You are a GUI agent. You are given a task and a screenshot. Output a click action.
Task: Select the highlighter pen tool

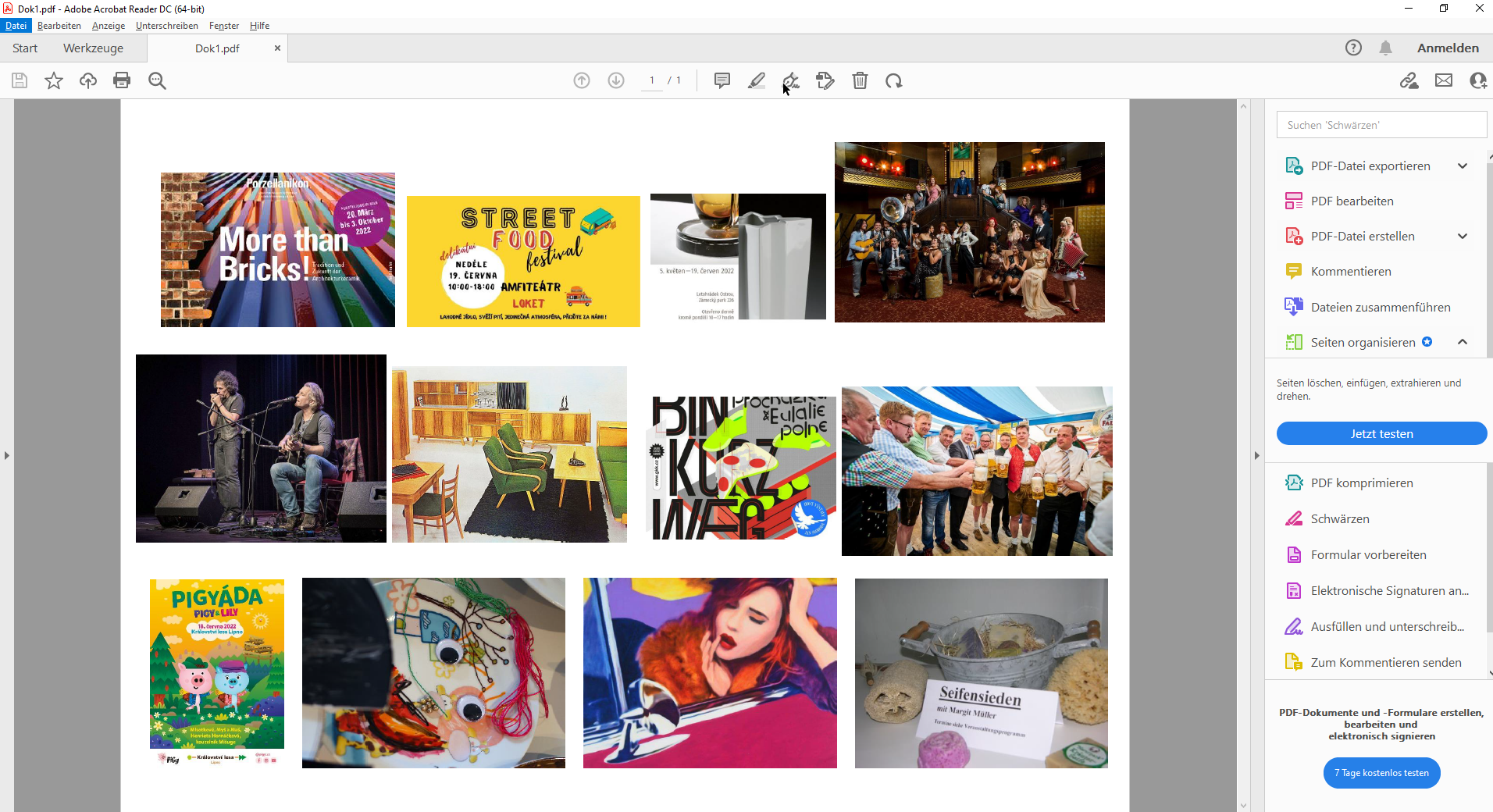coord(757,80)
